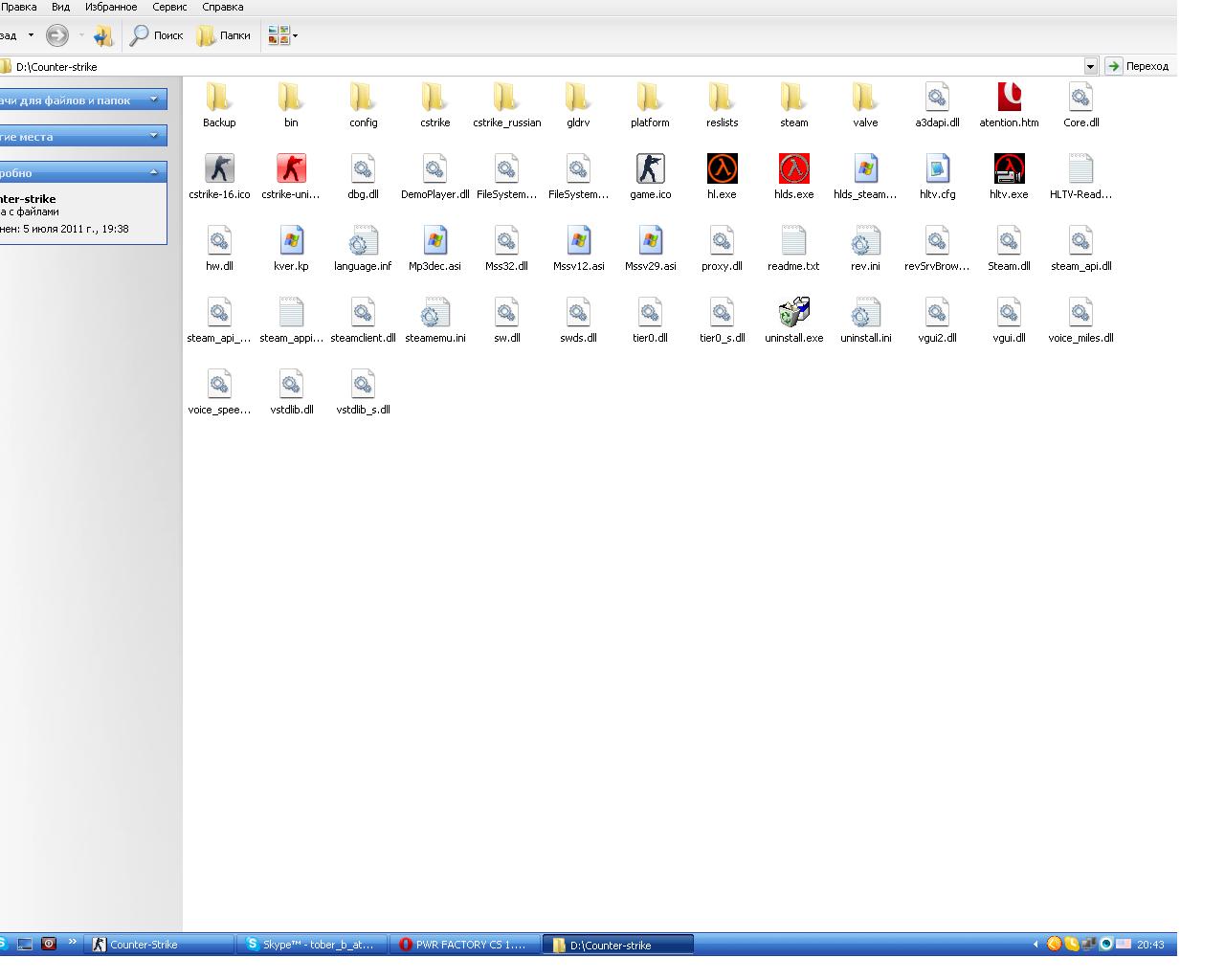Open the Справка menu

(x=223, y=7)
